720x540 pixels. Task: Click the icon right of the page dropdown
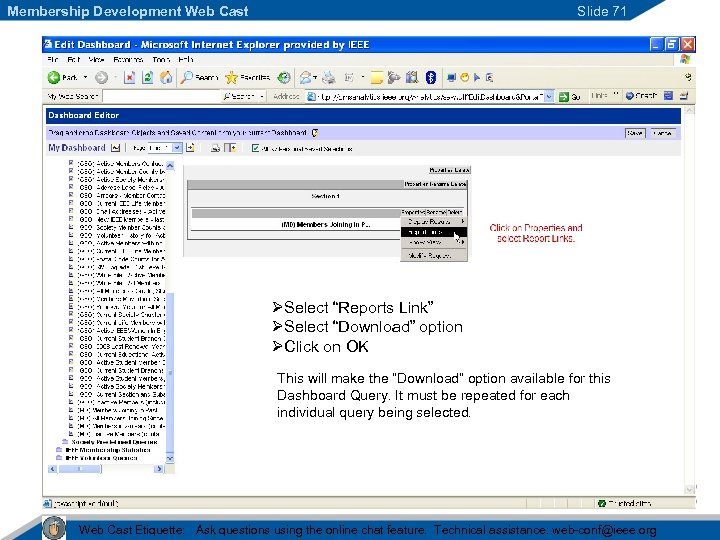(x=190, y=148)
